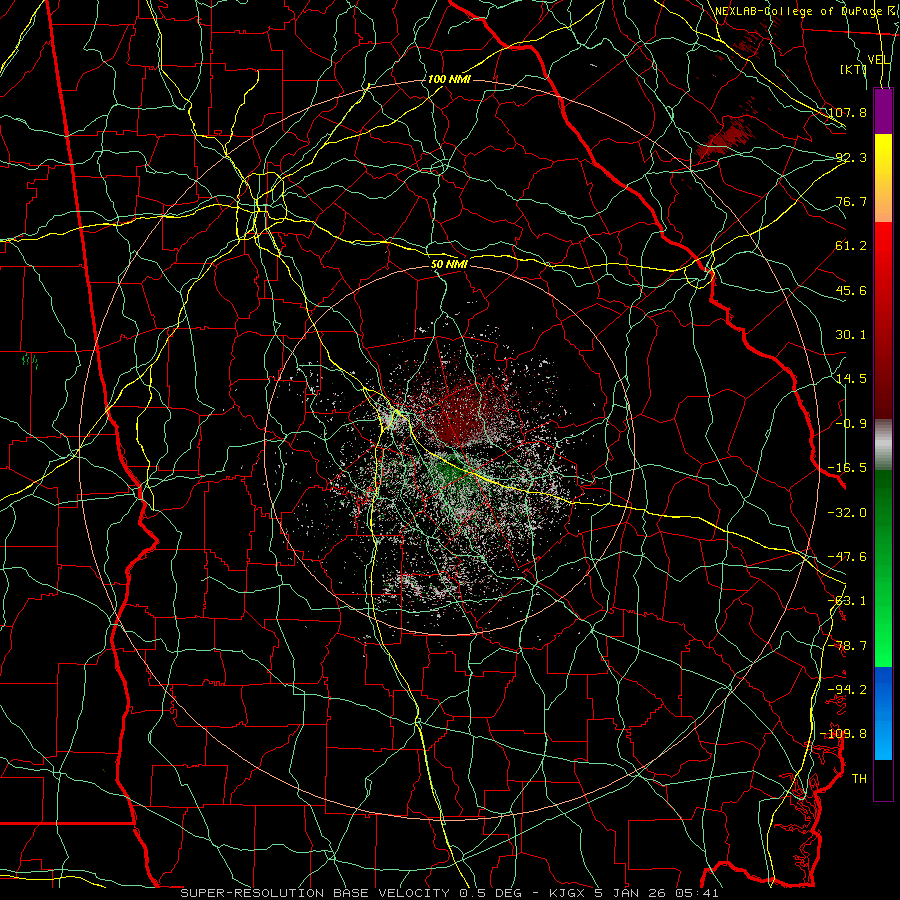Click the -47.6 value on velocity scale
Screen dimensions: 900x900
(847, 557)
